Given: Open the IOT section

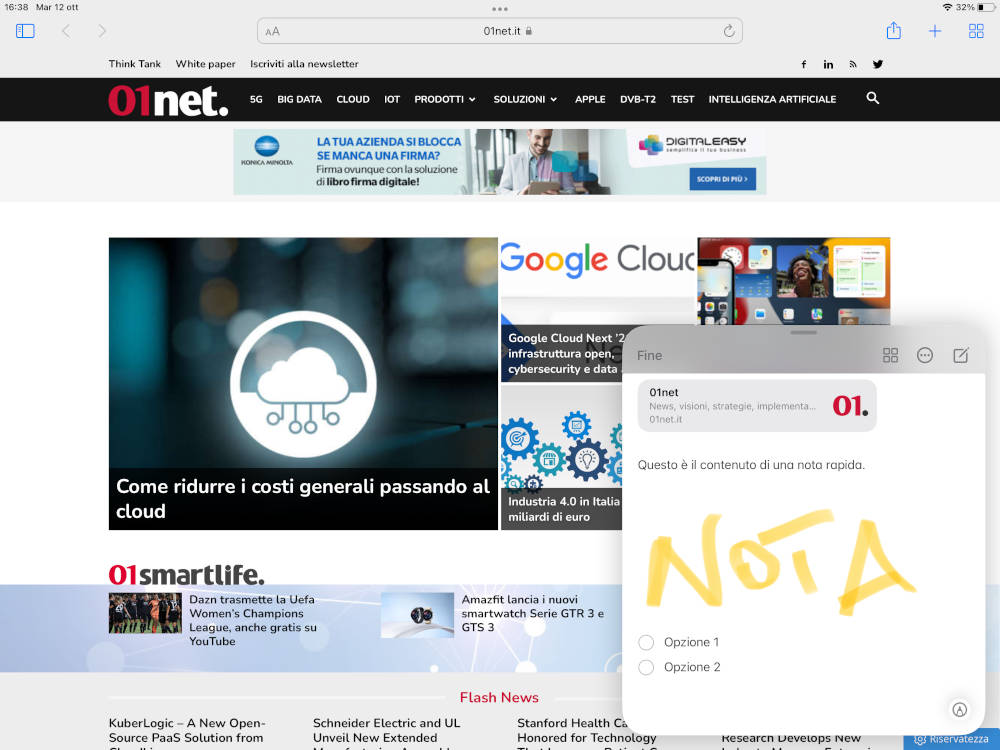Looking at the screenshot, I should click(392, 99).
